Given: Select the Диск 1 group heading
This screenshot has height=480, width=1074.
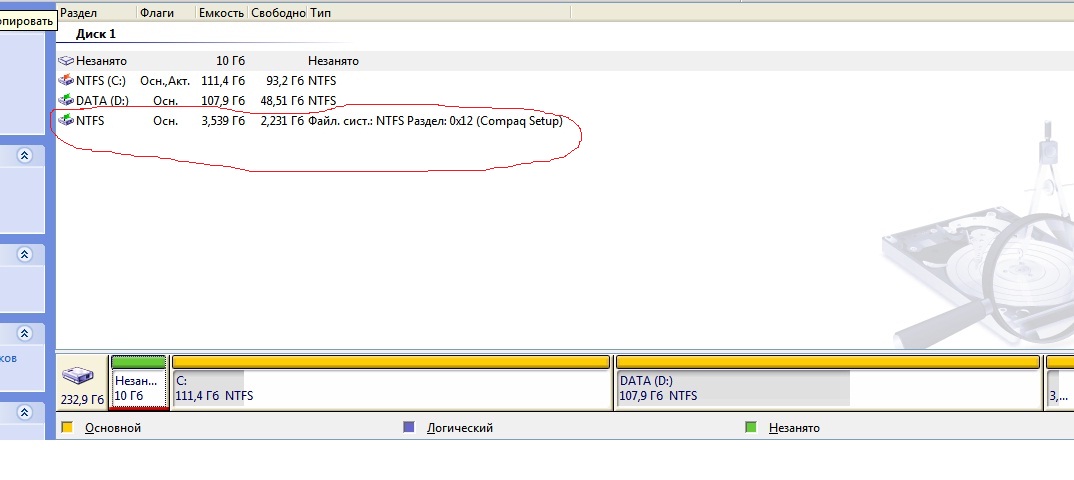Looking at the screenshot, I should (x=96, y=34).
